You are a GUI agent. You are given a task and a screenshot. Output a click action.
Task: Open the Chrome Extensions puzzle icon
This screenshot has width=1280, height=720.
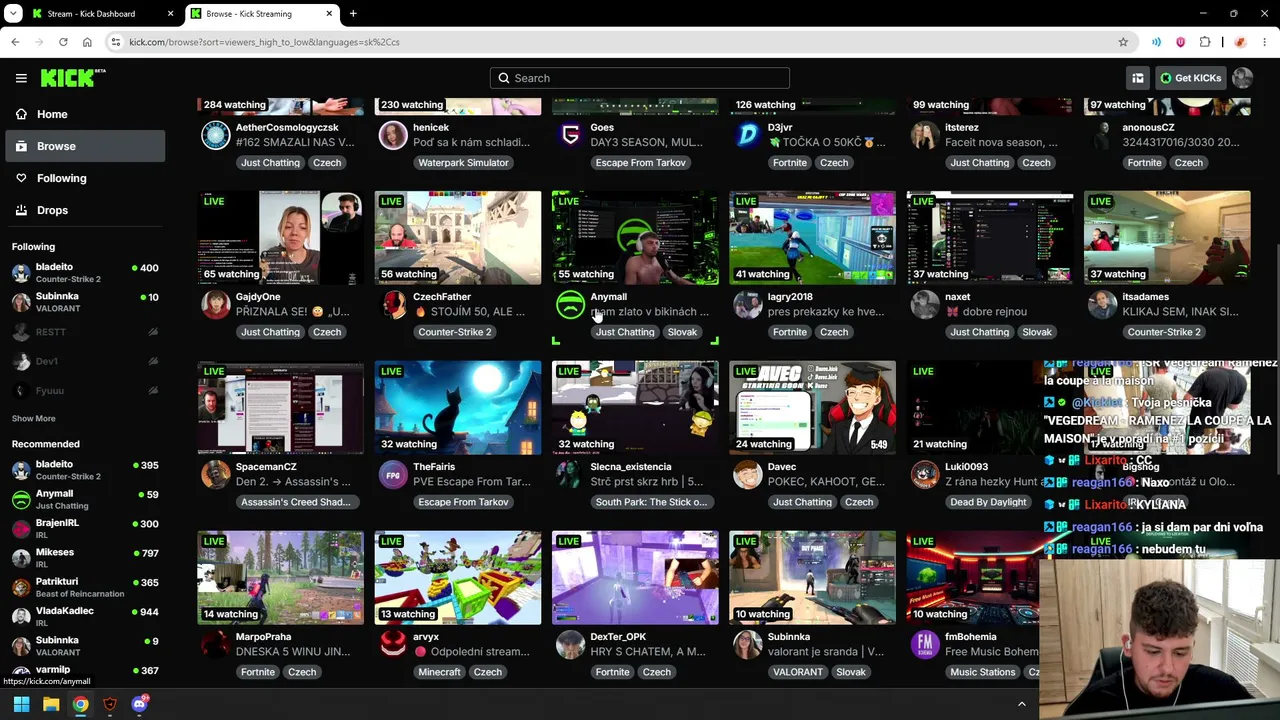pos(1205,42)
